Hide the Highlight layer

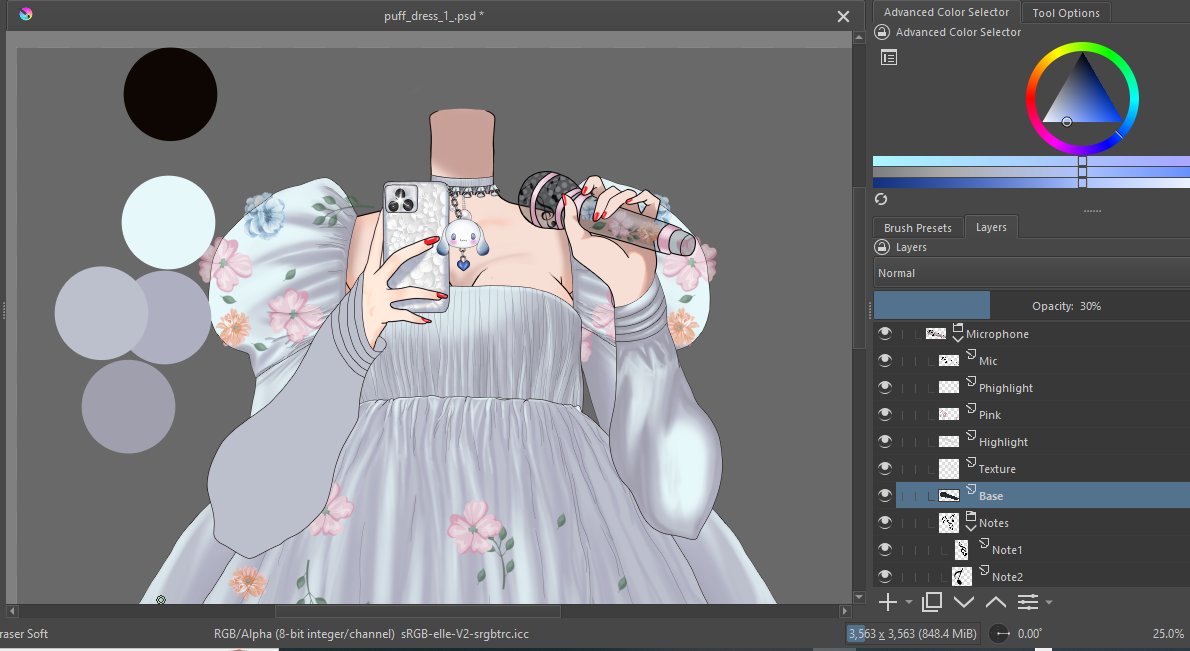coord(884,441)
